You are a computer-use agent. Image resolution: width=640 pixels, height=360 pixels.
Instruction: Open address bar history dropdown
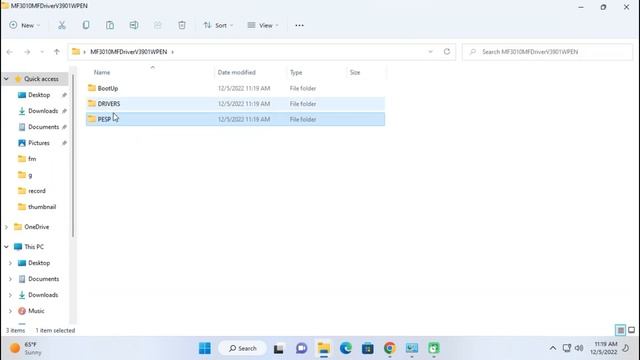tap(430, 52)
